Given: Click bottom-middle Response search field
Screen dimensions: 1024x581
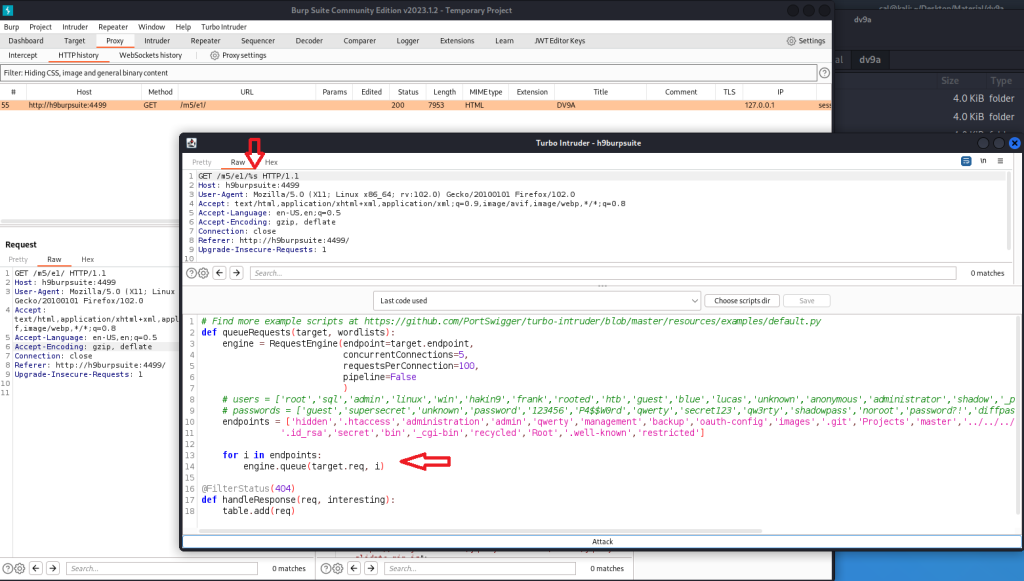Looking at the screenshot, I should pos(479,569).
